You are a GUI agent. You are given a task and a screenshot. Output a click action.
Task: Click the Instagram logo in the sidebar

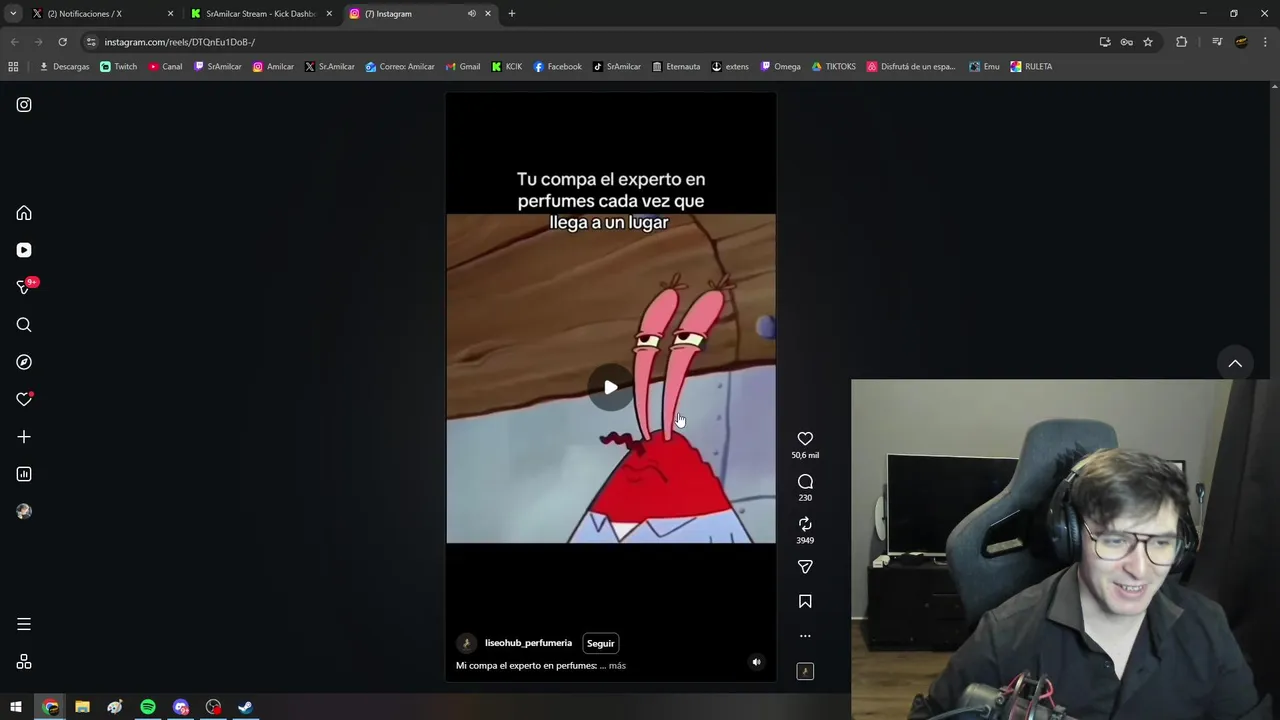tap(24, 105)
